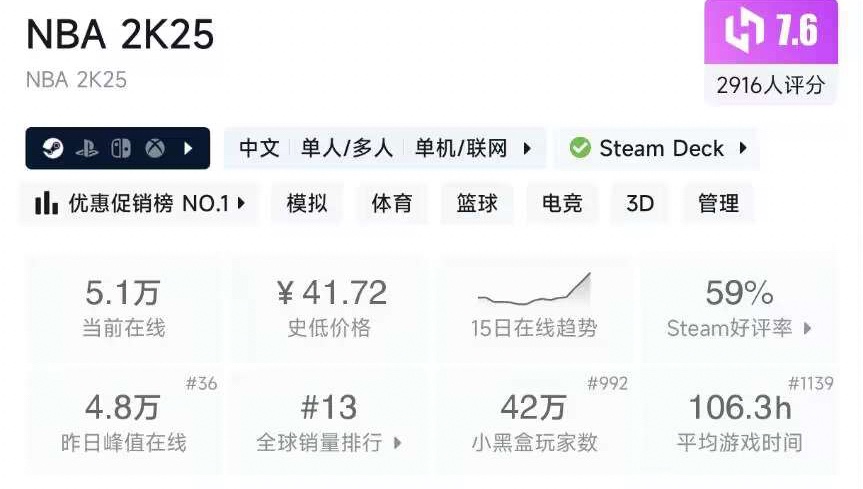Select the 管理 tag
The height and width of the screenshot is (489, 863).
click(x=718, y=203)
